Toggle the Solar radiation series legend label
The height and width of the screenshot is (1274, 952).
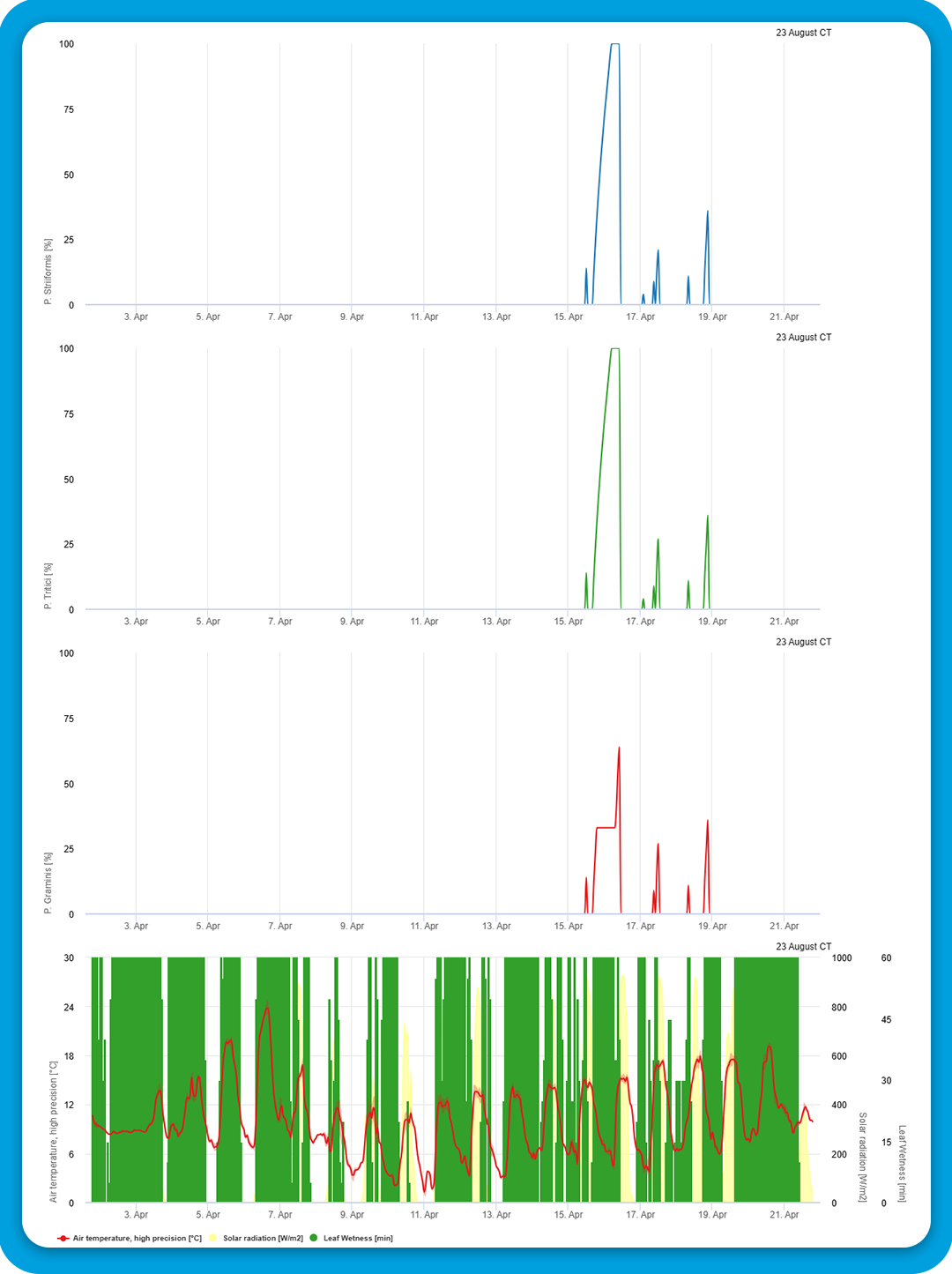(x=263, y=1238)
